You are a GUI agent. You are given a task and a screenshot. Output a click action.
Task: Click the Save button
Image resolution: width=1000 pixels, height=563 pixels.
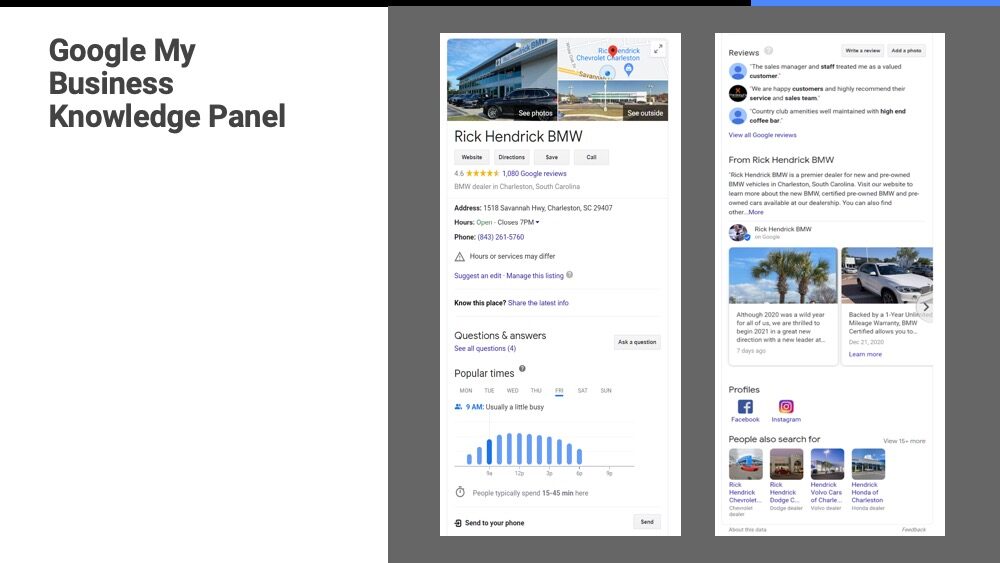point(552,157)
